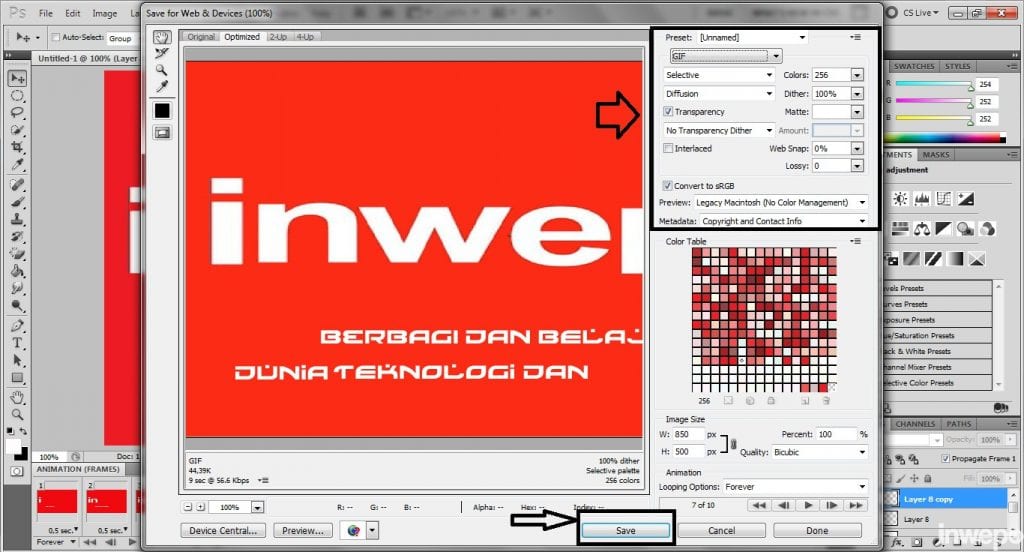1024x552 pixels.
Task: Switch to the Optimized tab
Action: click(242, 37)
